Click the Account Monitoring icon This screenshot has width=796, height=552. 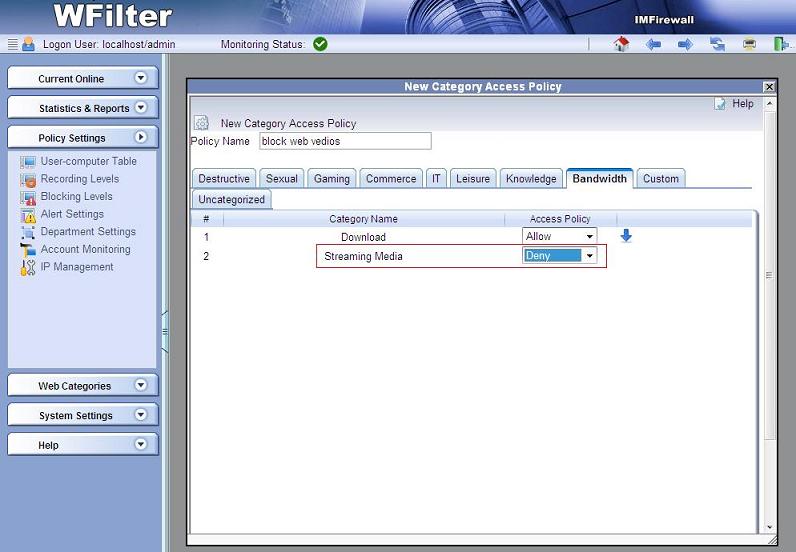28,250
